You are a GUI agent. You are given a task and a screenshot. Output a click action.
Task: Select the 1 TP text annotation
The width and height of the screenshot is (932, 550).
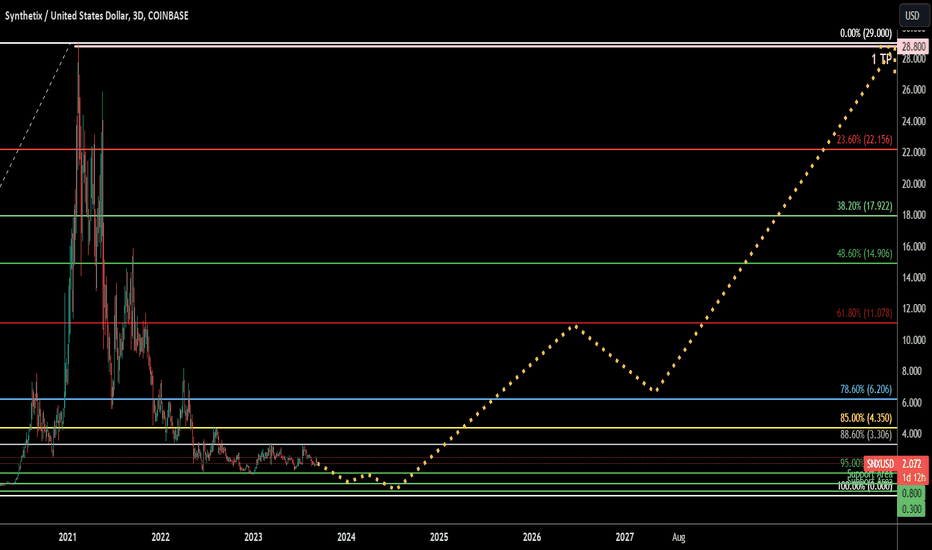(x=881, y=59)
